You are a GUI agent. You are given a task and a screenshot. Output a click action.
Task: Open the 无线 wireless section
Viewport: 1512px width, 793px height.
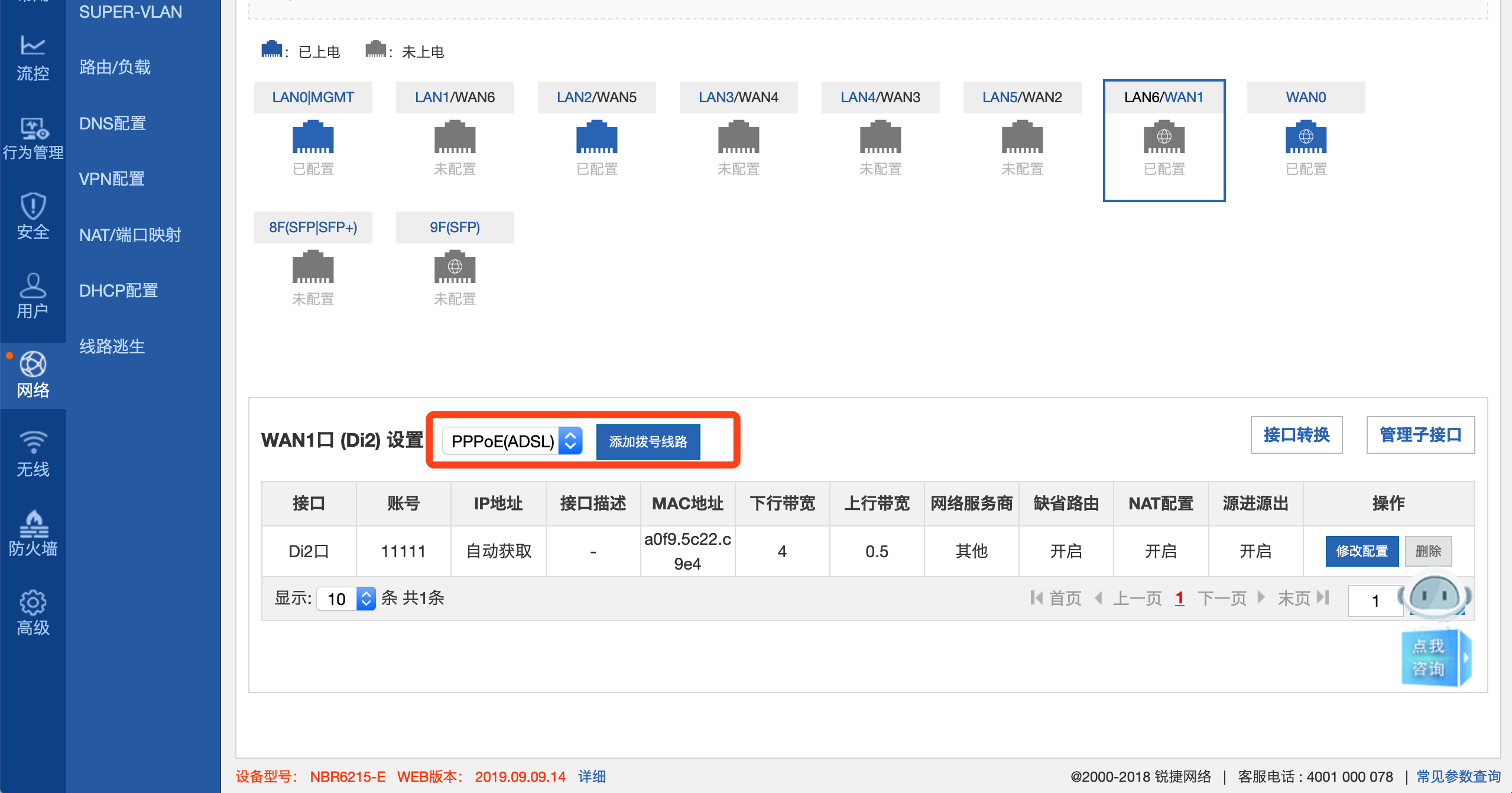click(33, 454)
